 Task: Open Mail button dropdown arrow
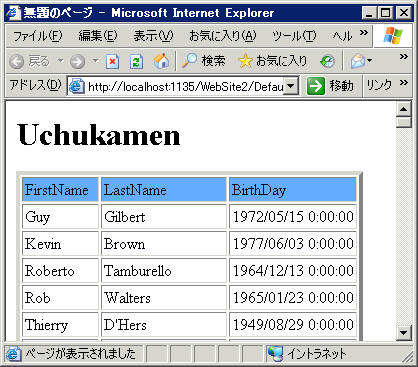pos(369,61)
